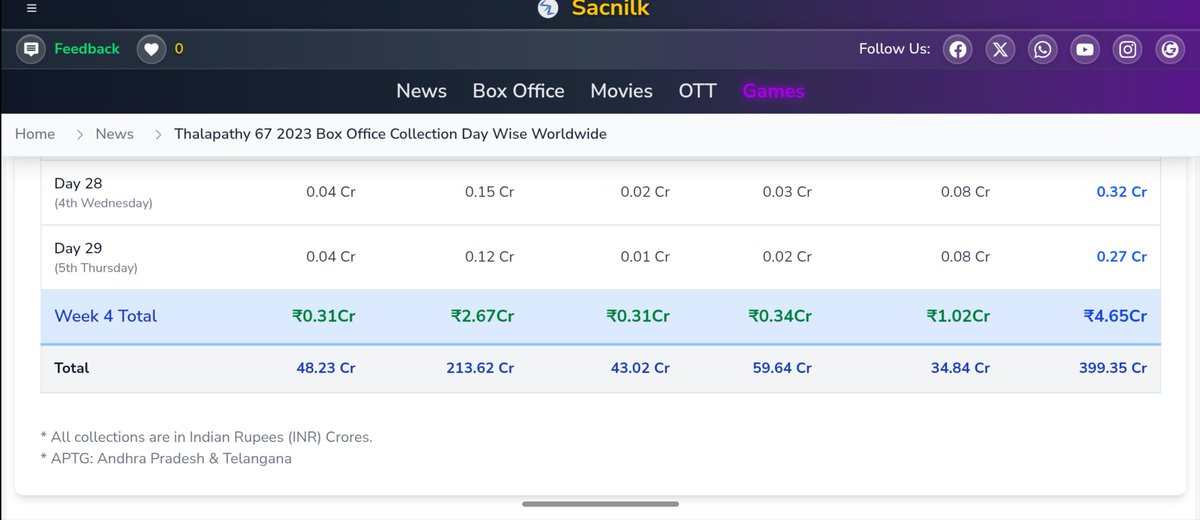Screen dimensions: 1200x520
Task: Click the Indian Rupees footnote text
Action: point(206,437)
